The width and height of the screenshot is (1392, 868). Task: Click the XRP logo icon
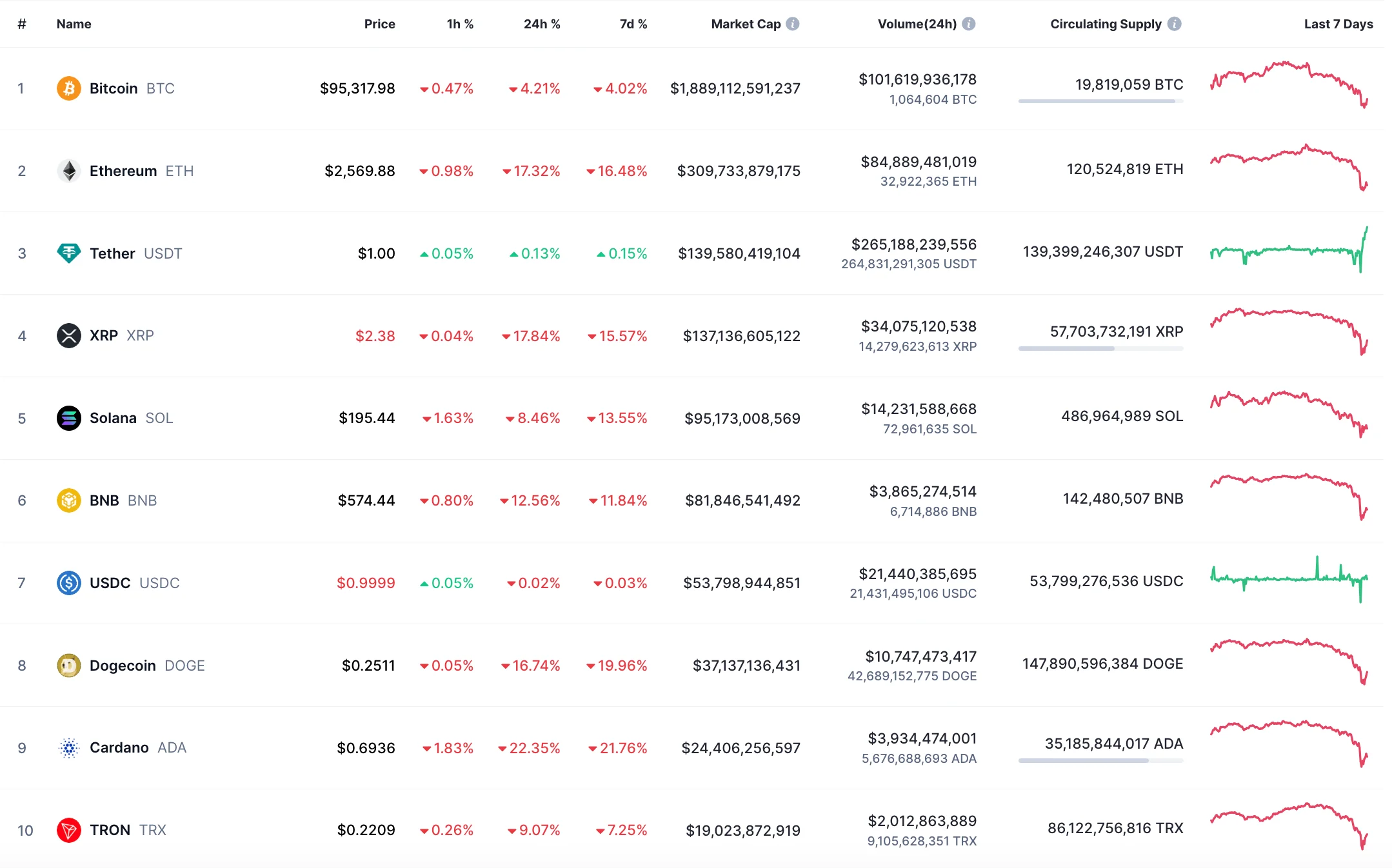coord(69,335)
